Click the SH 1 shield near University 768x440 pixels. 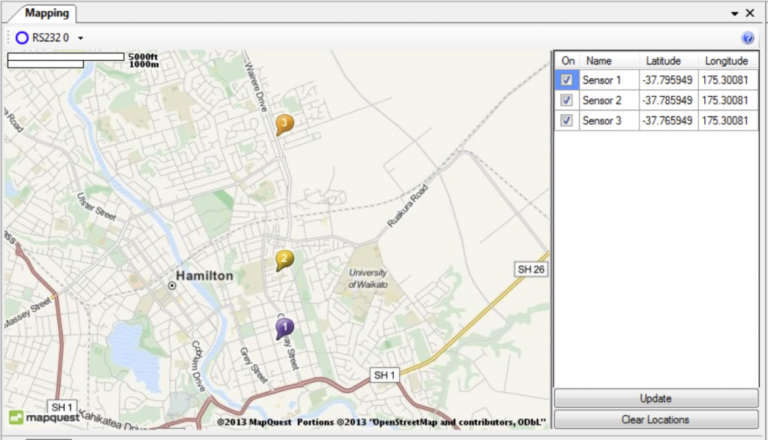[384, 375]
